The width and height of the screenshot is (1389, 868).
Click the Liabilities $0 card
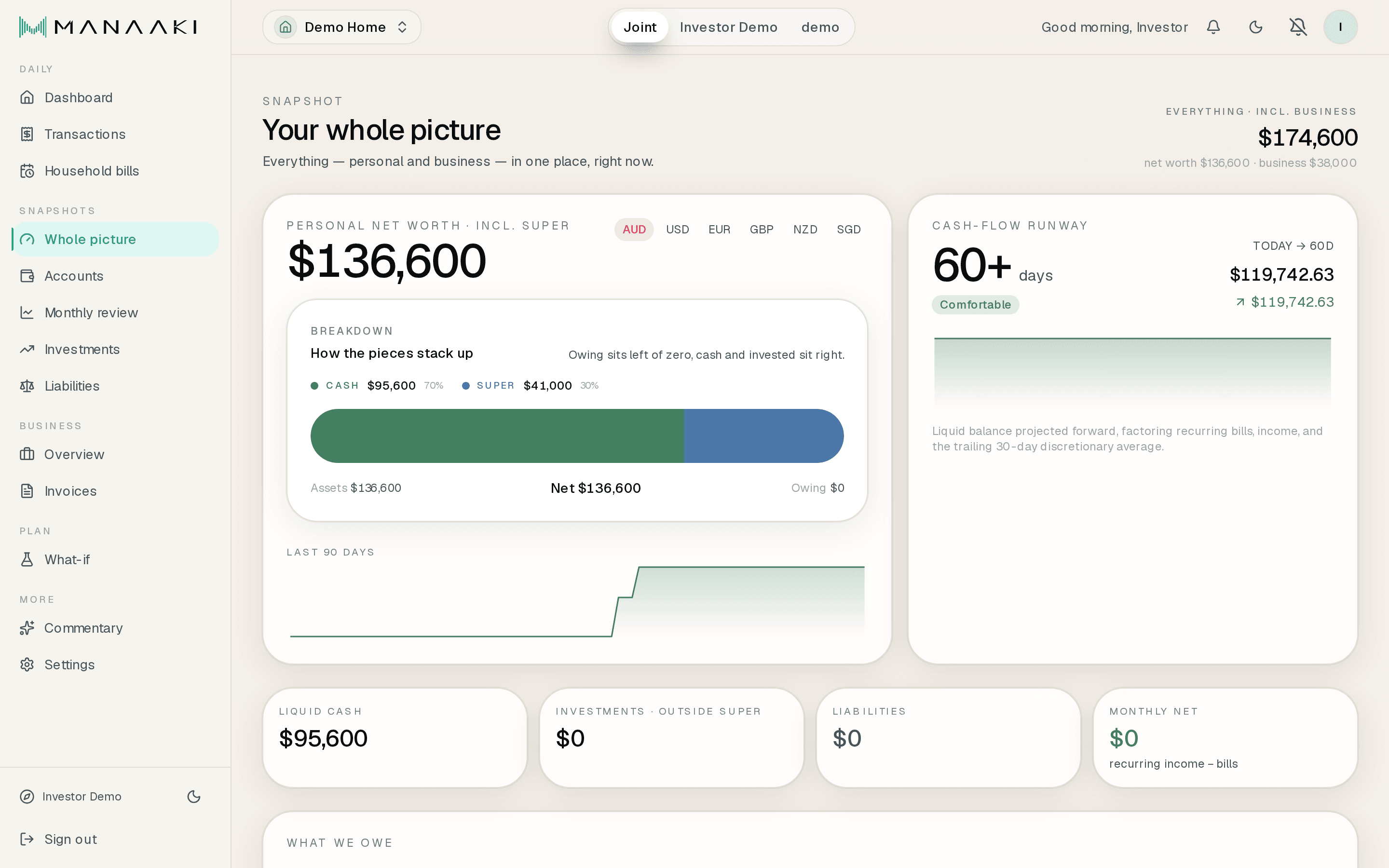point(948,738)
